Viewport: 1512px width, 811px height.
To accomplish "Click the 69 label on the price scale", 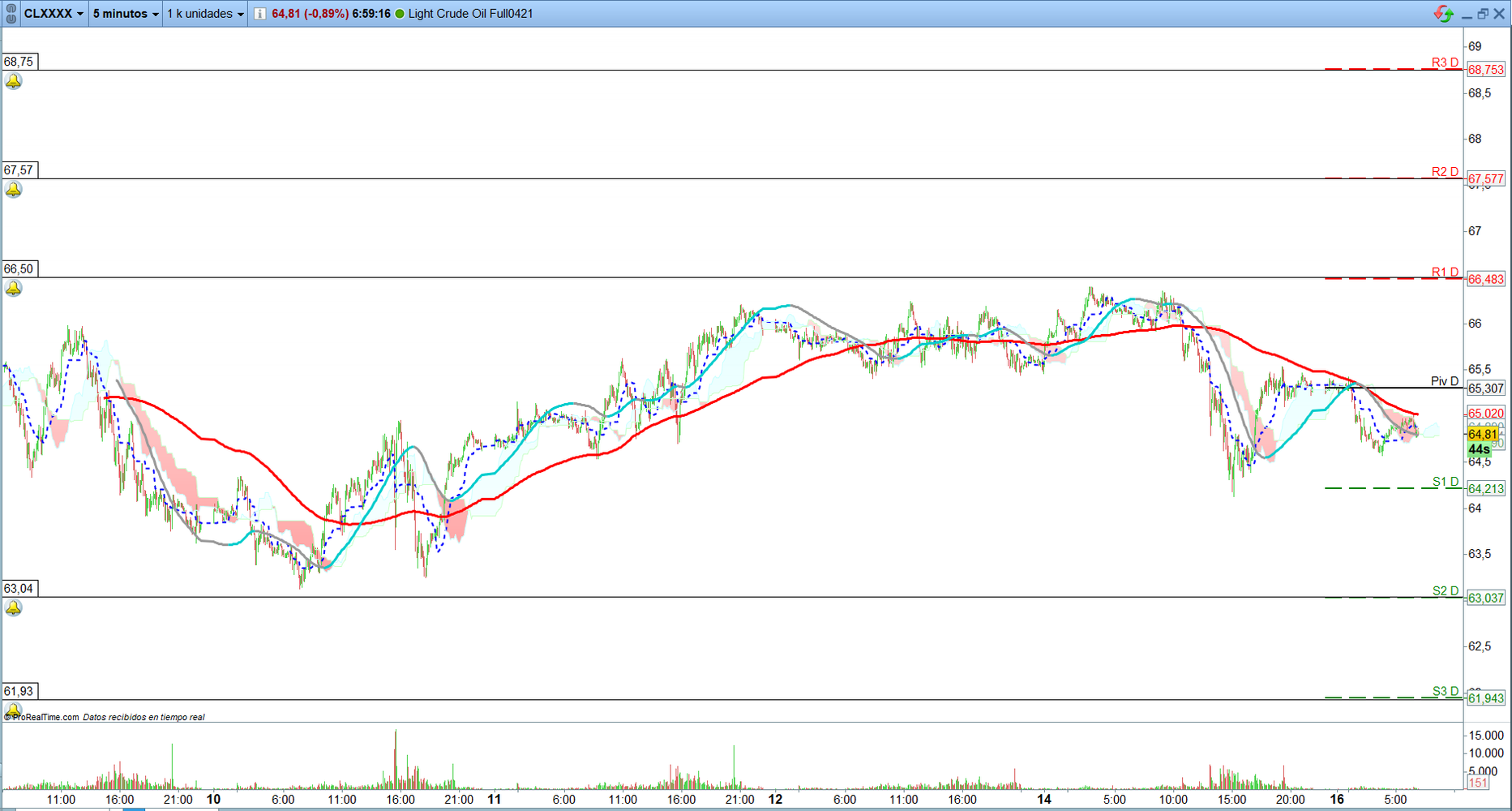I will pos(1475,47).
